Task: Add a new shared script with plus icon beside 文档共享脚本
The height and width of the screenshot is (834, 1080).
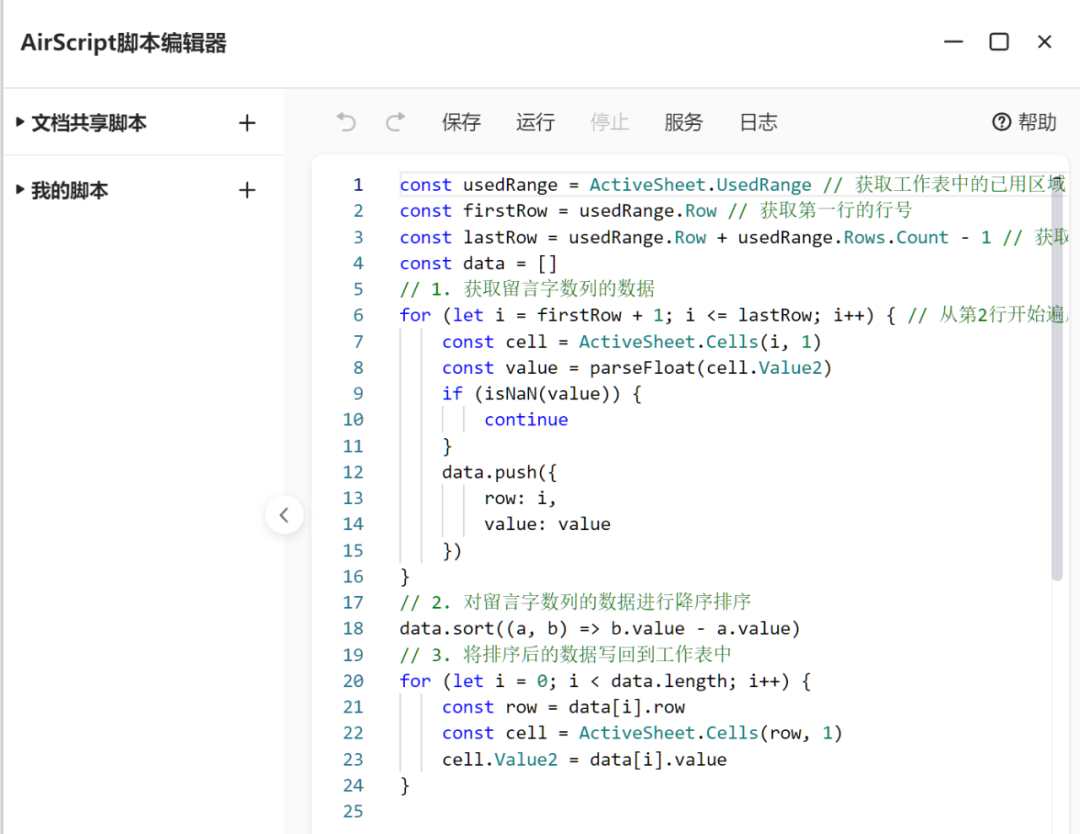Action: click(x=247, y=123)
